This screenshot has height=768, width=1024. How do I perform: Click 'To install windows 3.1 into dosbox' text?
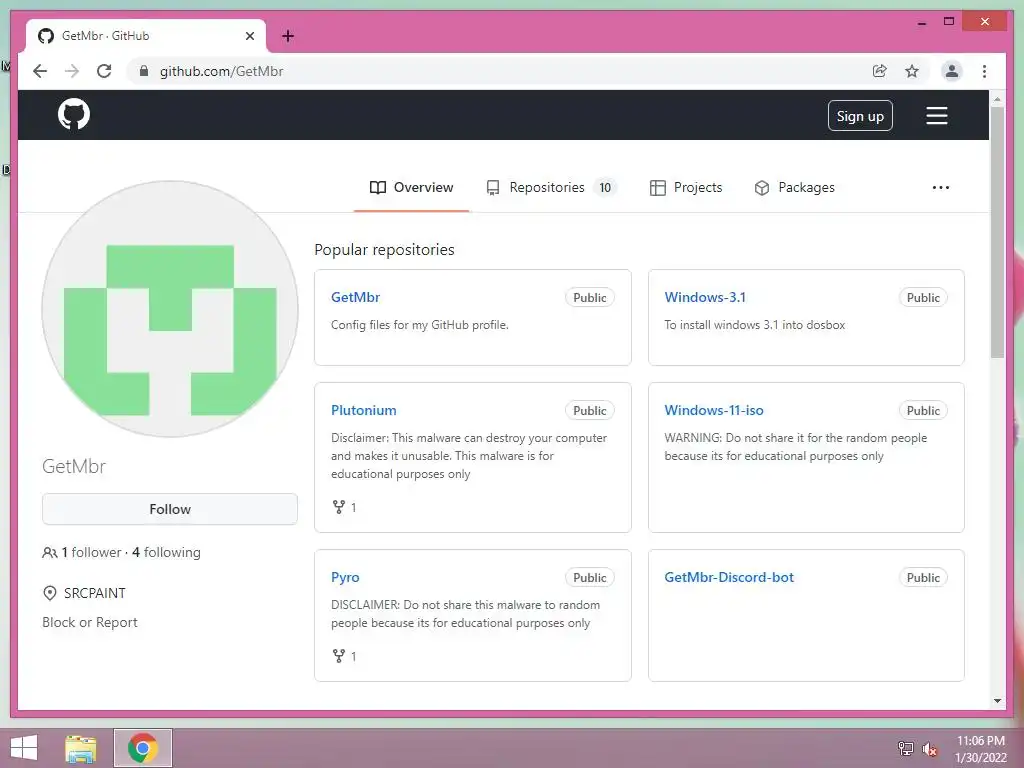(x=755, y=325)
